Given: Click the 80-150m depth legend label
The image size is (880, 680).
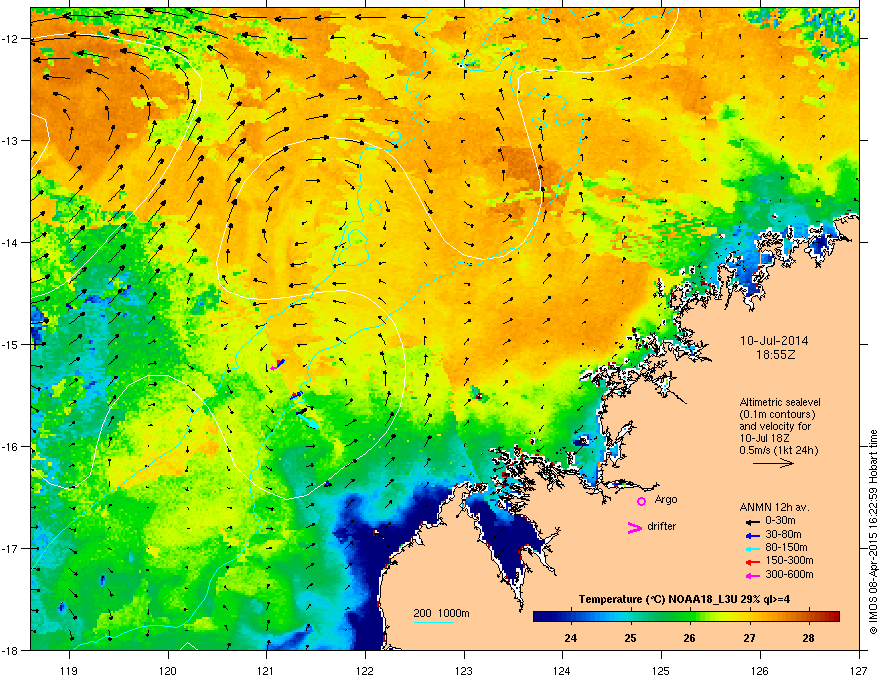Looking at the screenshot, I should tap(786, 548).
